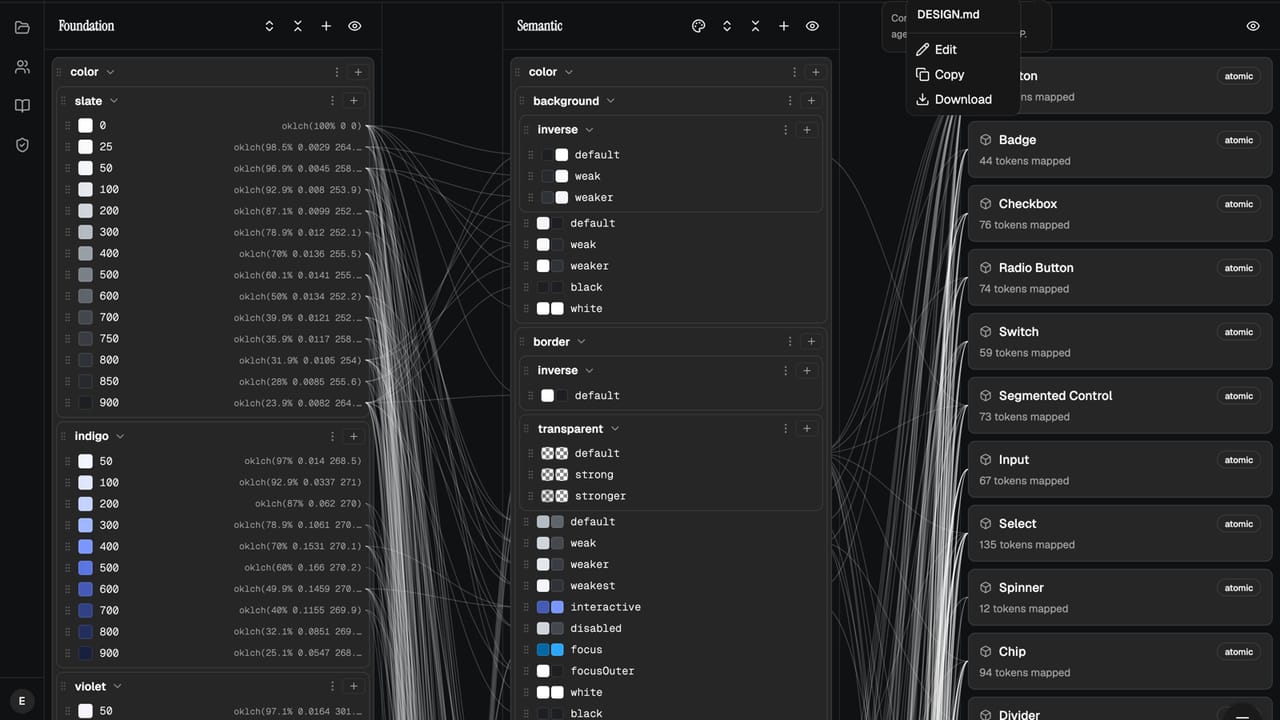Click slate 500 color swatch
Viewport: 1280px width, 720px height.
pos(85,275)
